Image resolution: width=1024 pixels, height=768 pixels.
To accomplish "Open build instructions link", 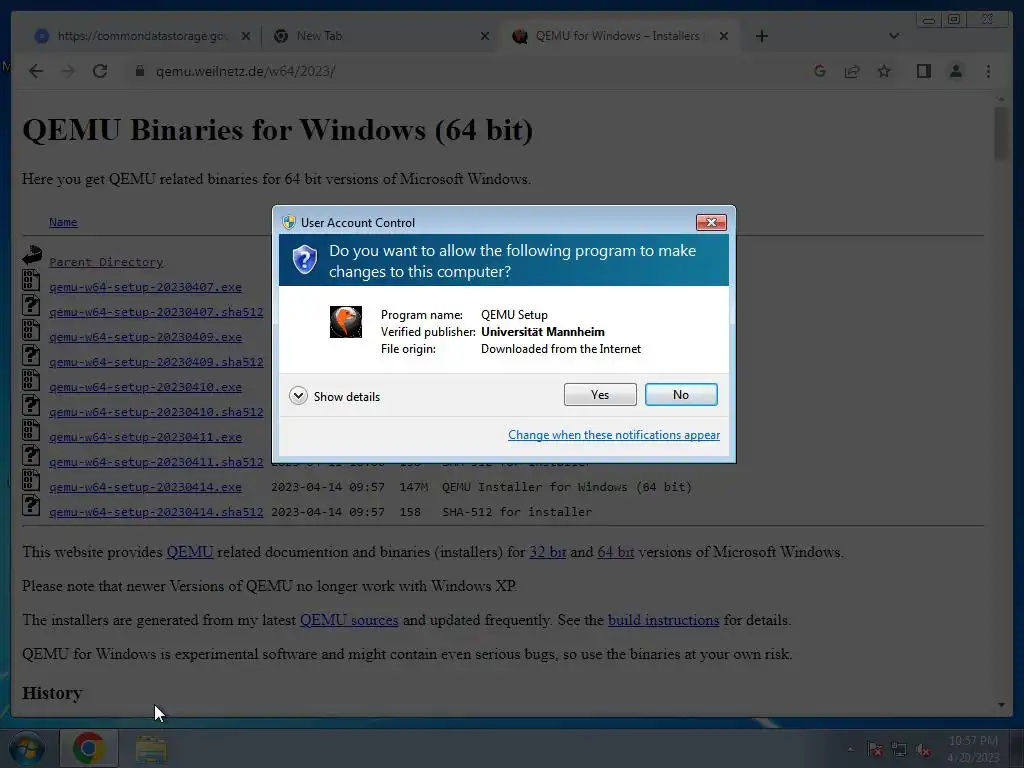I will pyautogui.click(x=664, y=620).
